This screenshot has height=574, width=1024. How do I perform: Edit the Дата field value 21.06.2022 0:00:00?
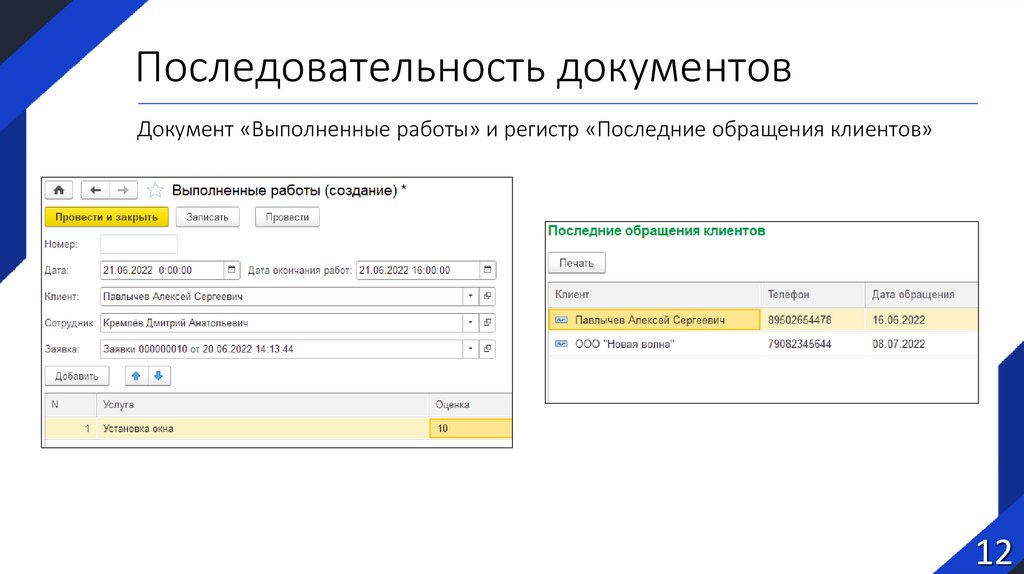coord(162,270)
